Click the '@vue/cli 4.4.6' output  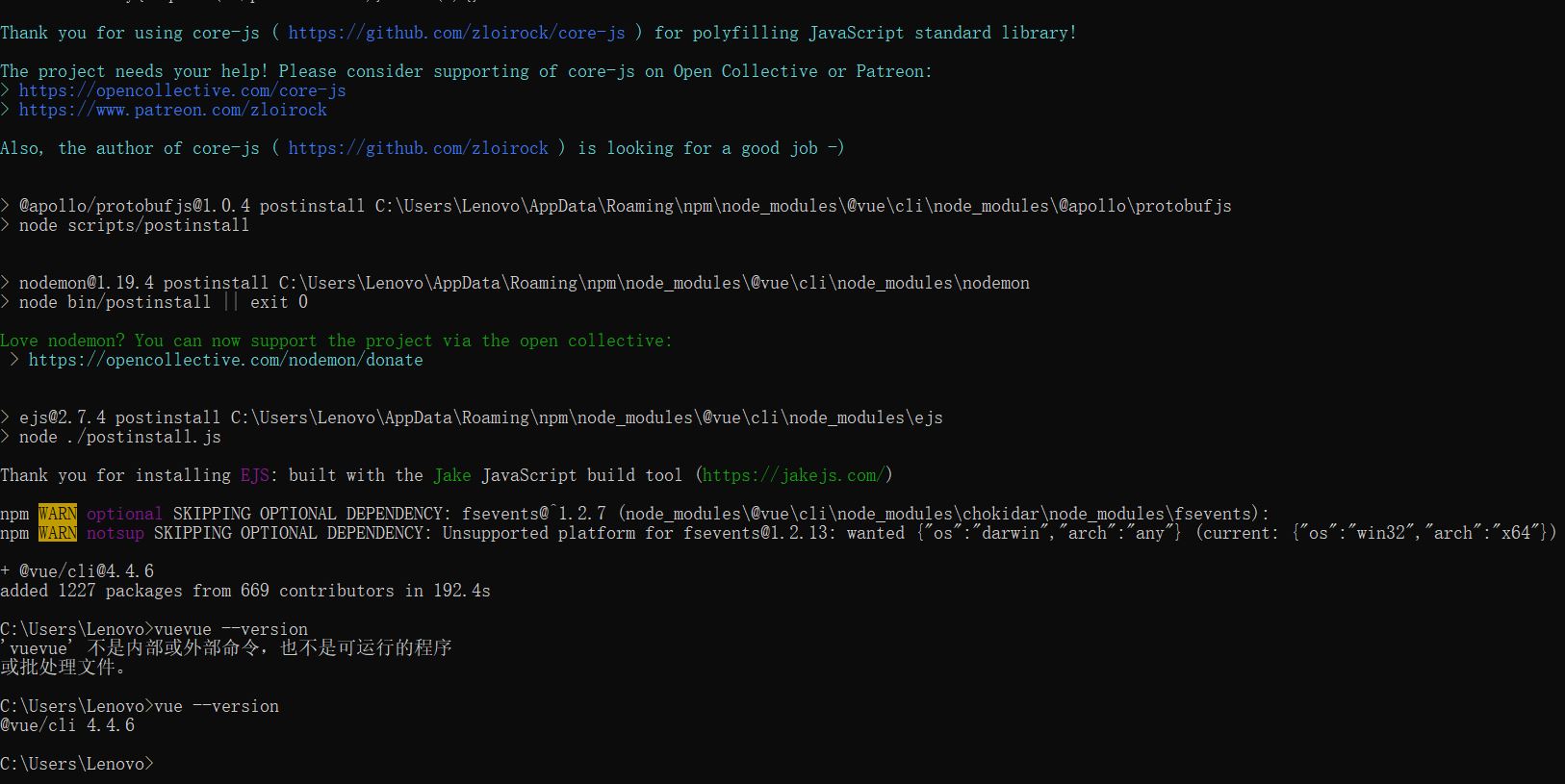[67, 725]
